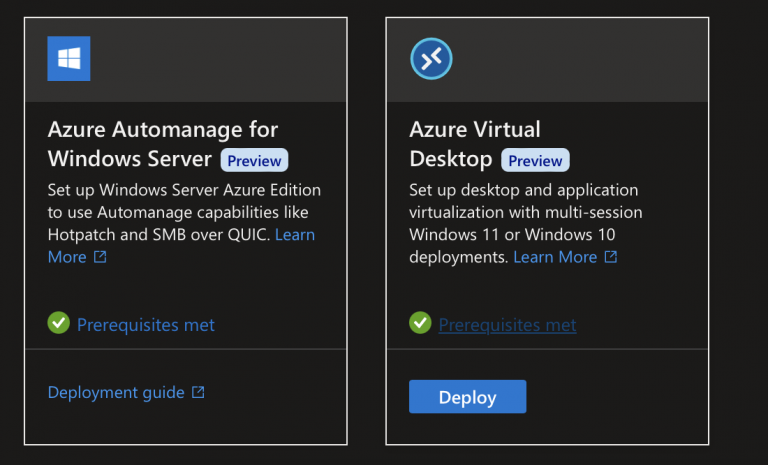Click the Azure Virtual Desktop remote icon

[x=431, y=59]
